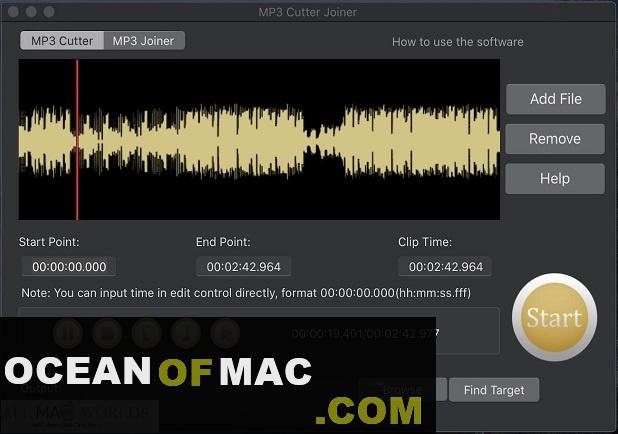The image size is (618, 434).
Task: Open the Help button
Action: (x=555, y=179)
